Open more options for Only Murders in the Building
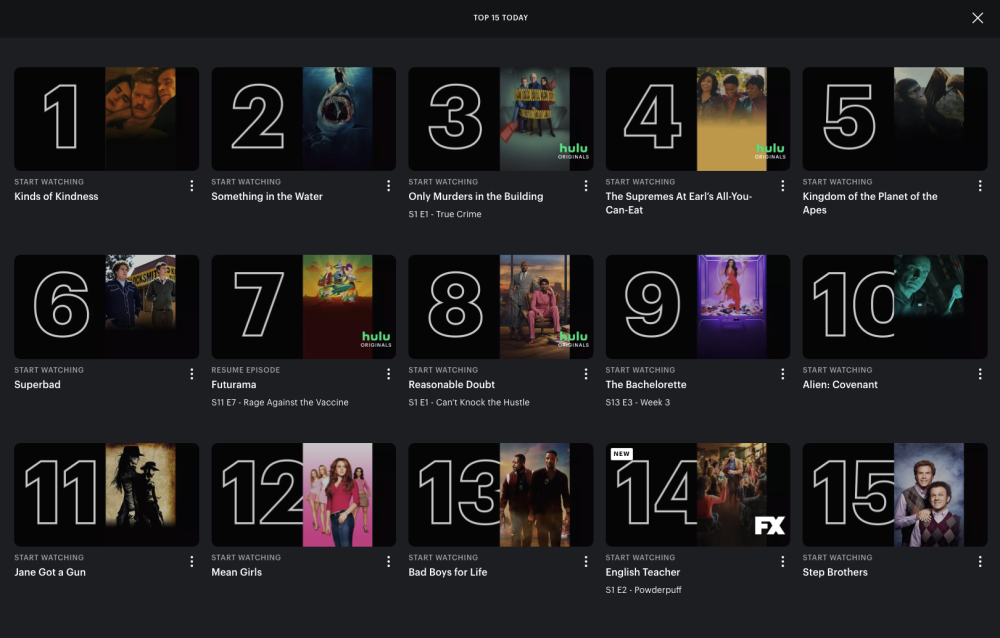Image resolution: width=1000 pixels, height=638 pixels. pyautogui.click(x=585, y=186)
